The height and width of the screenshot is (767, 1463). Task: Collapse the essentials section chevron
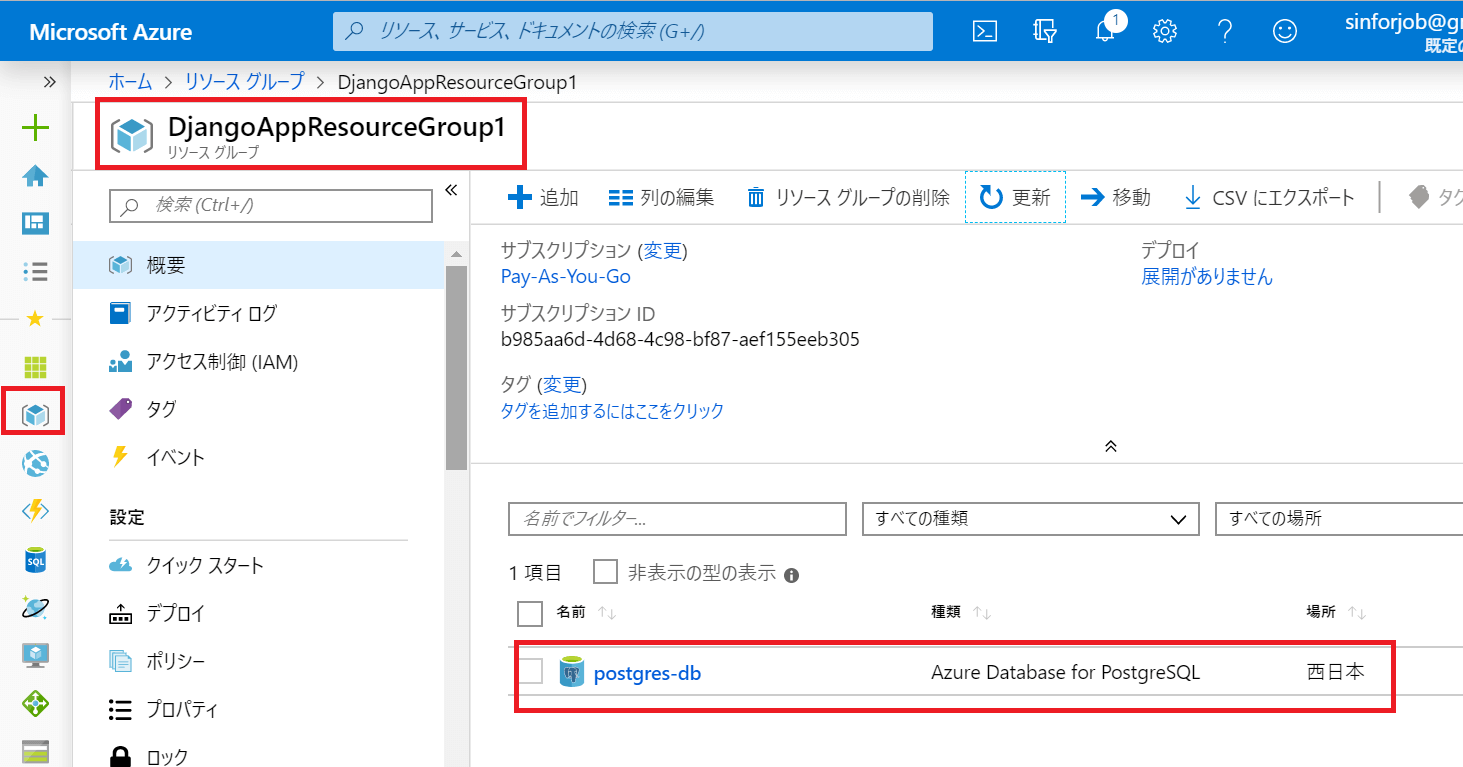click(1110, 446)
